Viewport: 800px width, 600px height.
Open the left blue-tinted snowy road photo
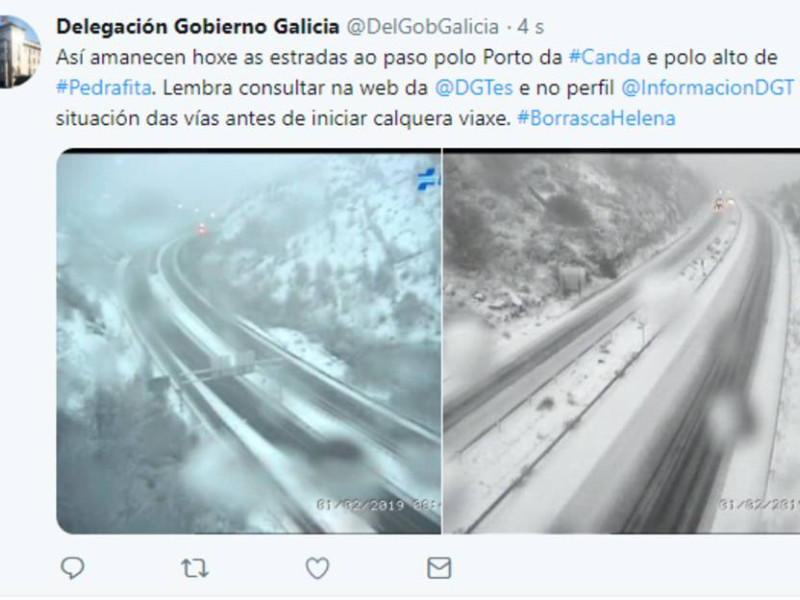click(248, 341)
